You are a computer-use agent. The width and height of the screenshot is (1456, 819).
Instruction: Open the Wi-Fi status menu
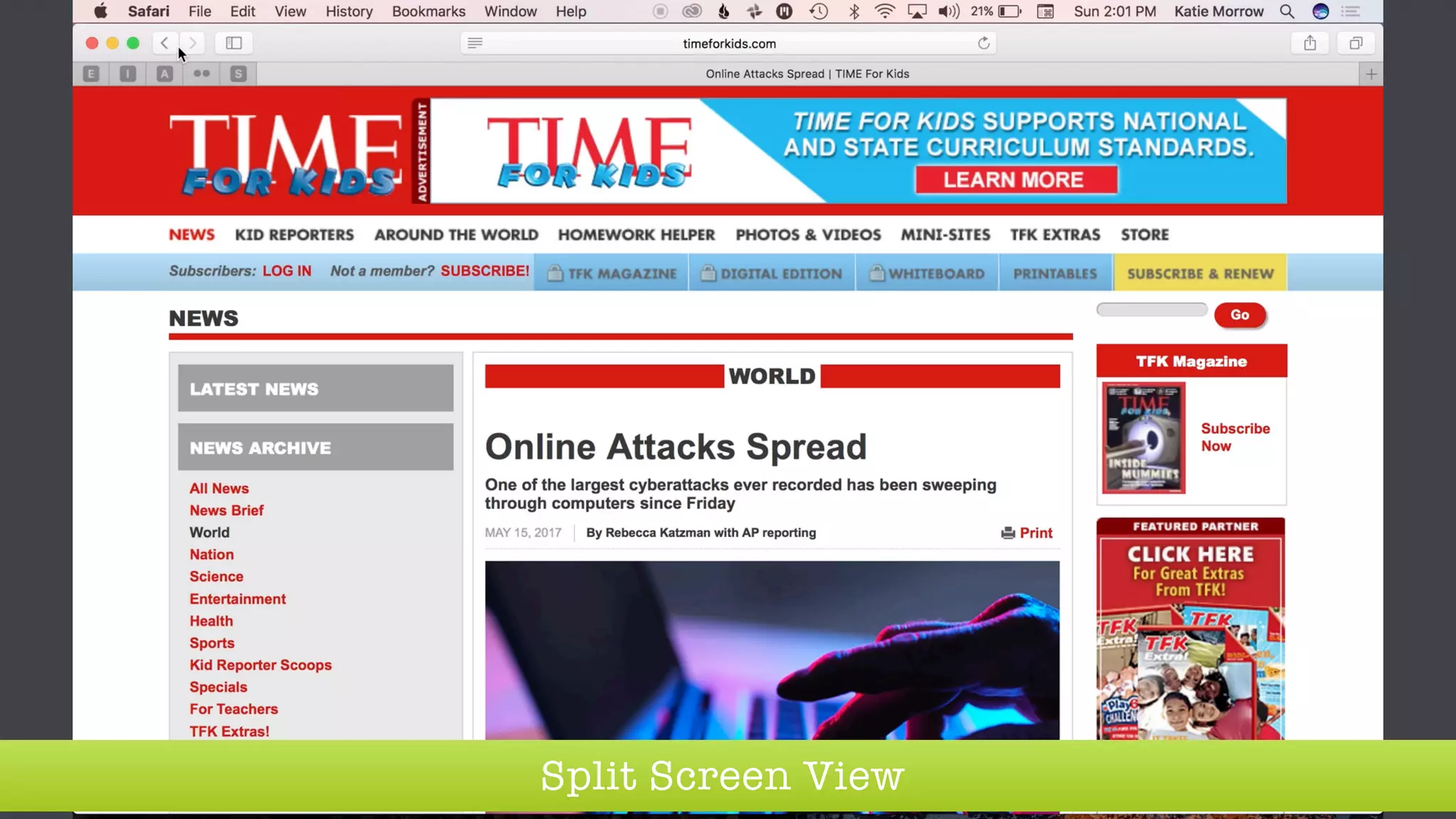[884, 11]
